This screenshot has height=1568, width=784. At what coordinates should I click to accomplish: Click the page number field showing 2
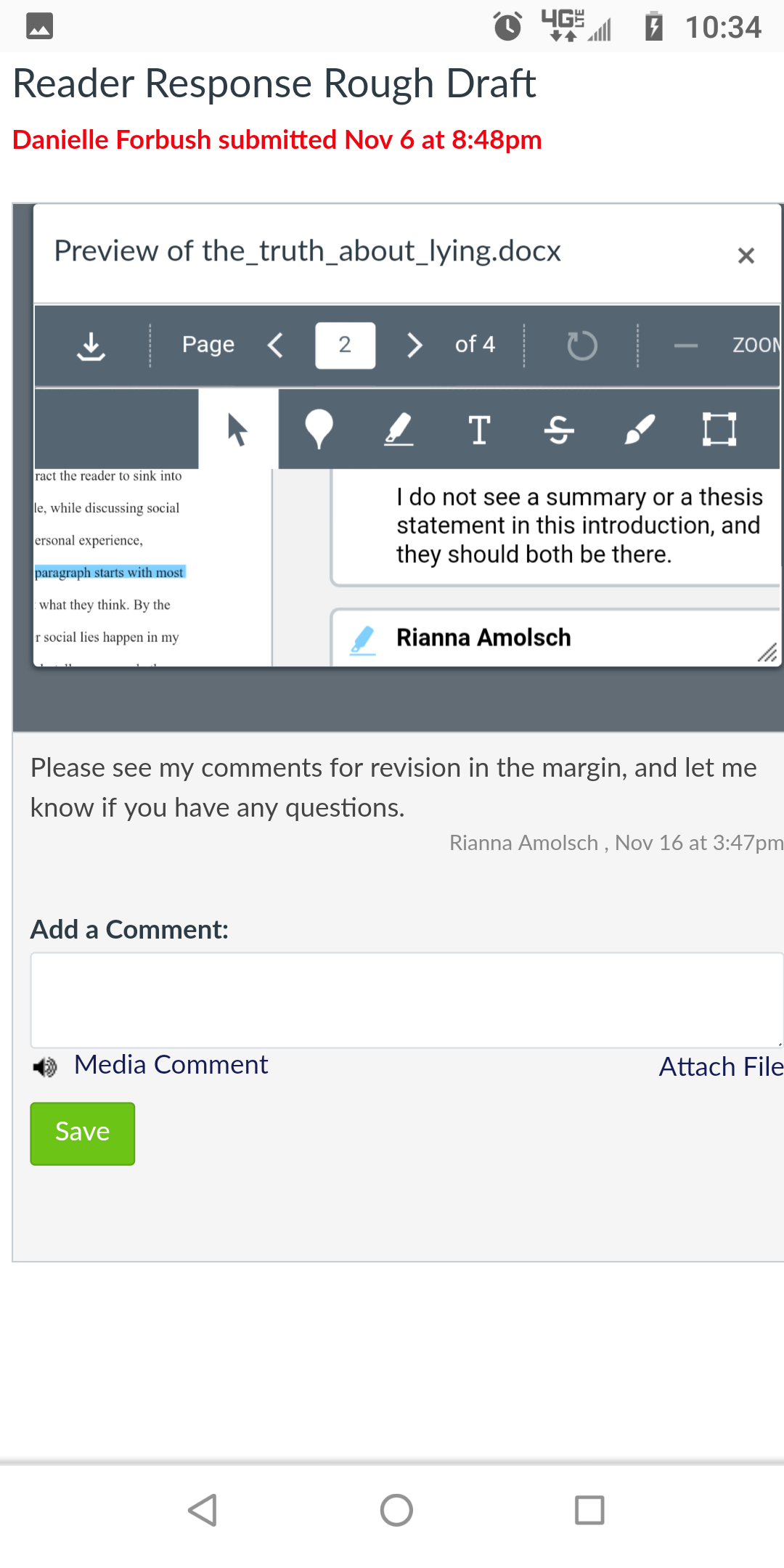[345, 346]
